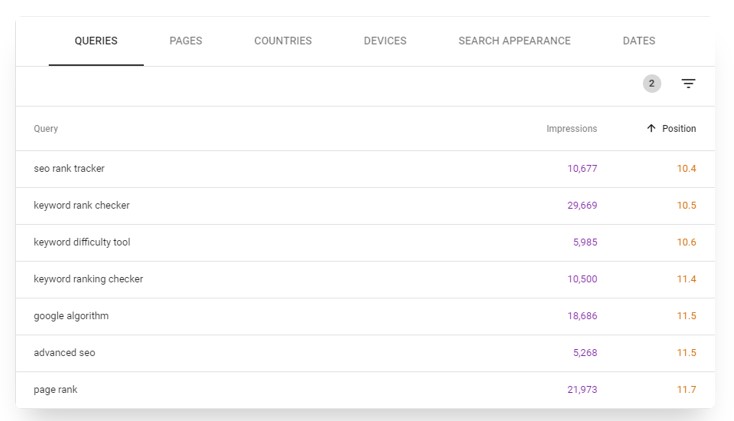Select the "keyword difficulty tool" row
The width and height of the screenshot is (734, 421).
(x=365, y=243)
